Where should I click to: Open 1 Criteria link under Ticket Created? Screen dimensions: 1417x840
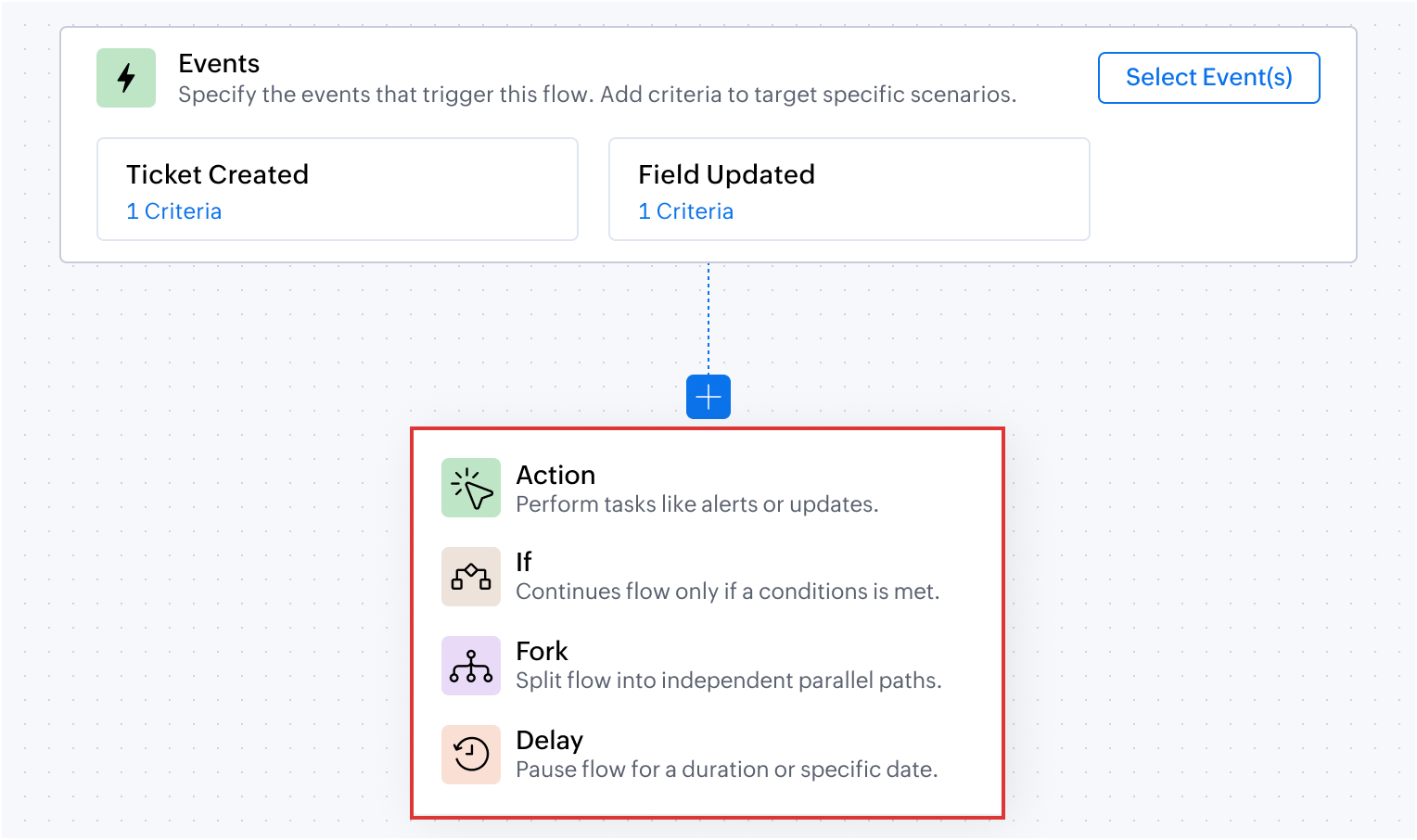(173, 211)
